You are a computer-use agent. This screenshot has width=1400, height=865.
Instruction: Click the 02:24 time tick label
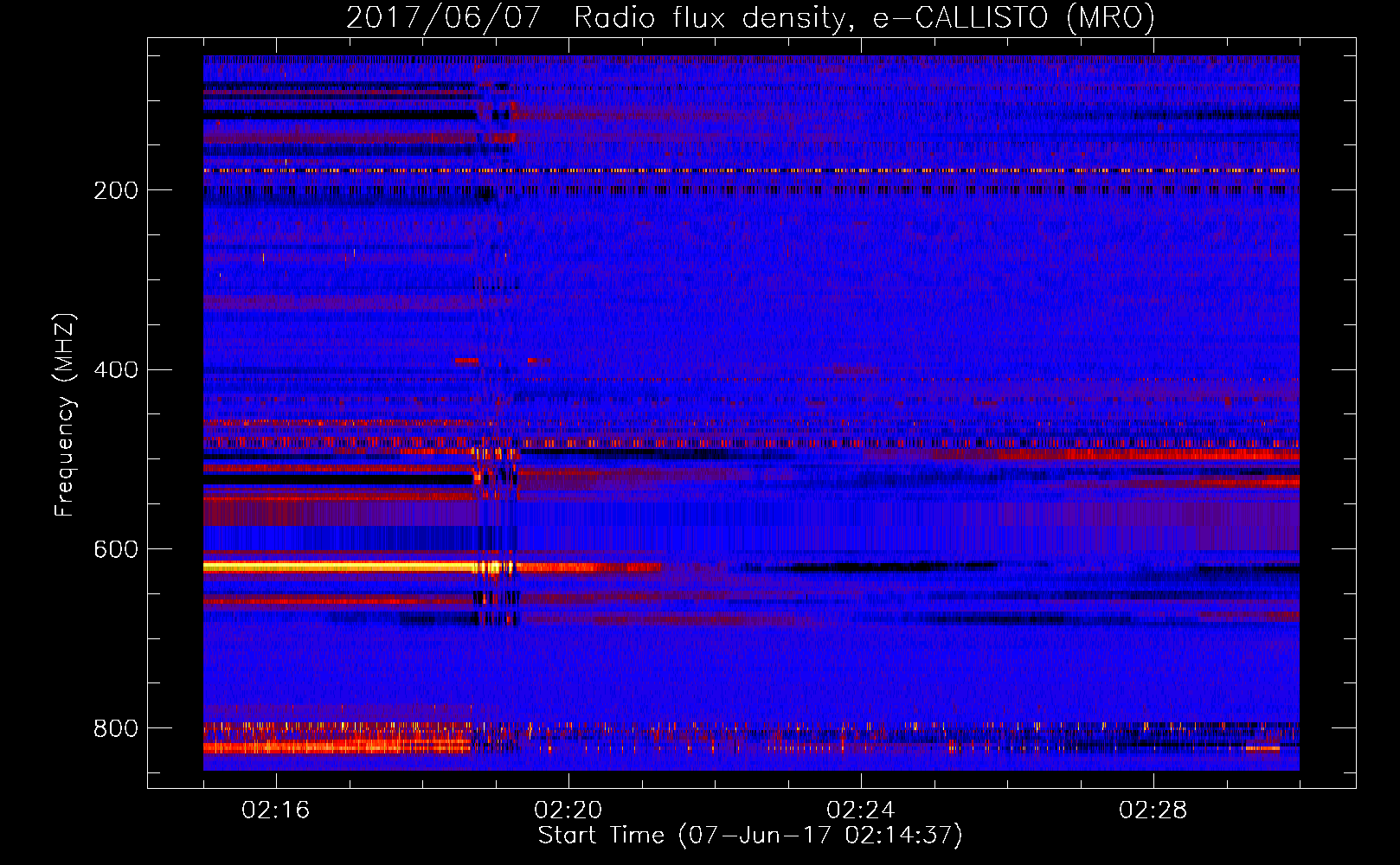860,811
